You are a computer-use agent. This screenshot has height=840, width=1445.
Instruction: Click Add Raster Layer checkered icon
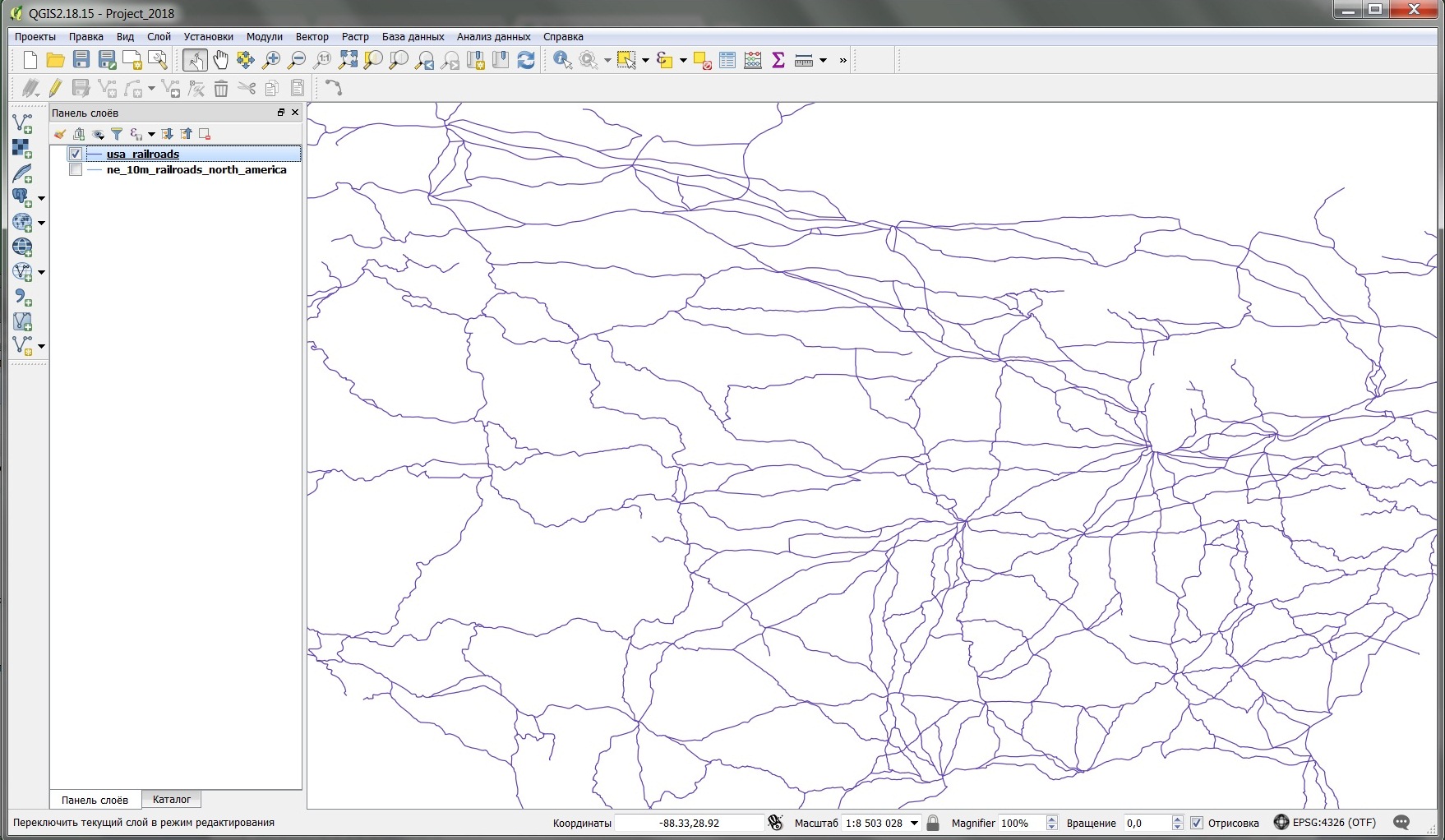[x=22, y=149]
